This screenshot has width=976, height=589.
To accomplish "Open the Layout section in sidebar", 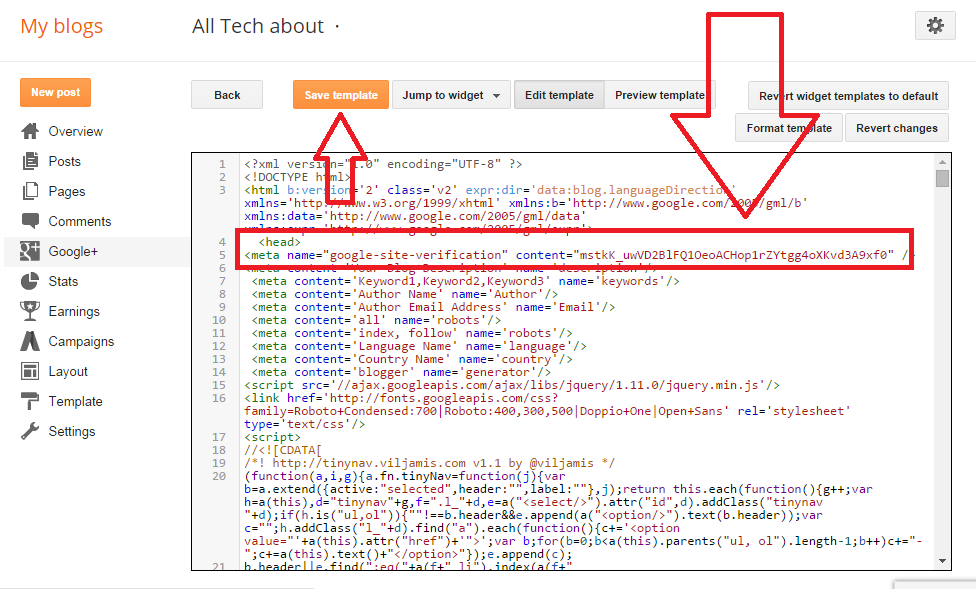I will (x=68, y=371).
